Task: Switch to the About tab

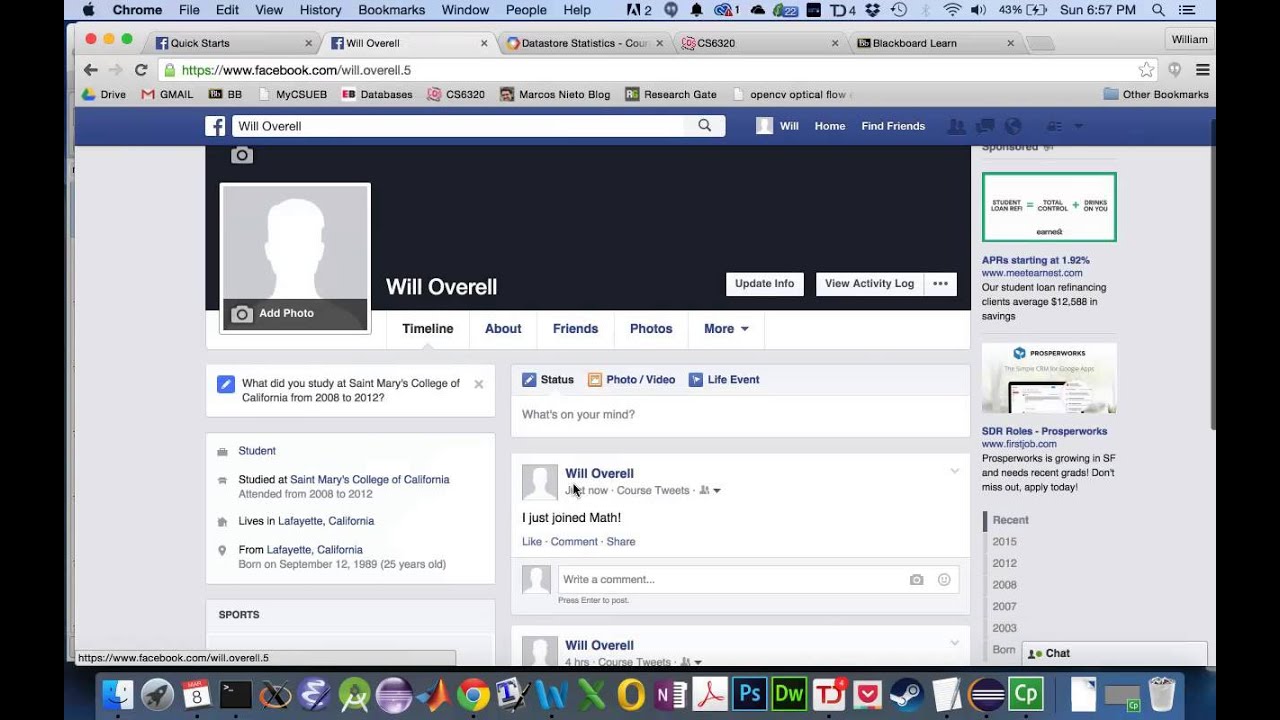Action: 503,328
